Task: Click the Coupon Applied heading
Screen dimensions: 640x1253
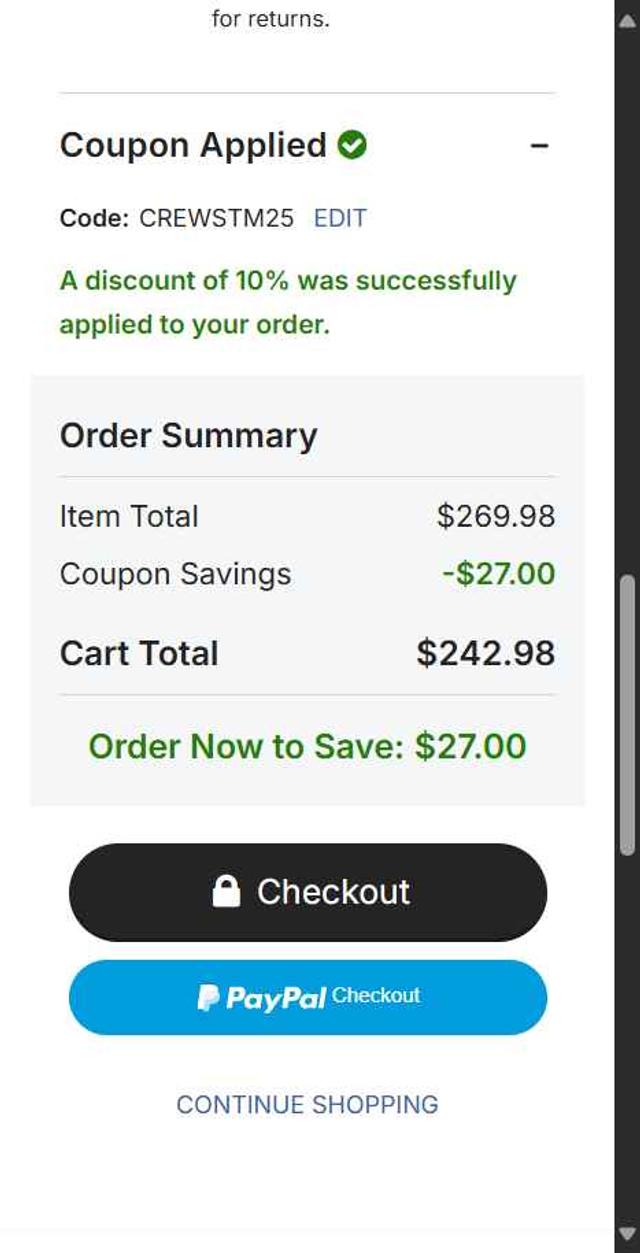Action: coord(193,145)
